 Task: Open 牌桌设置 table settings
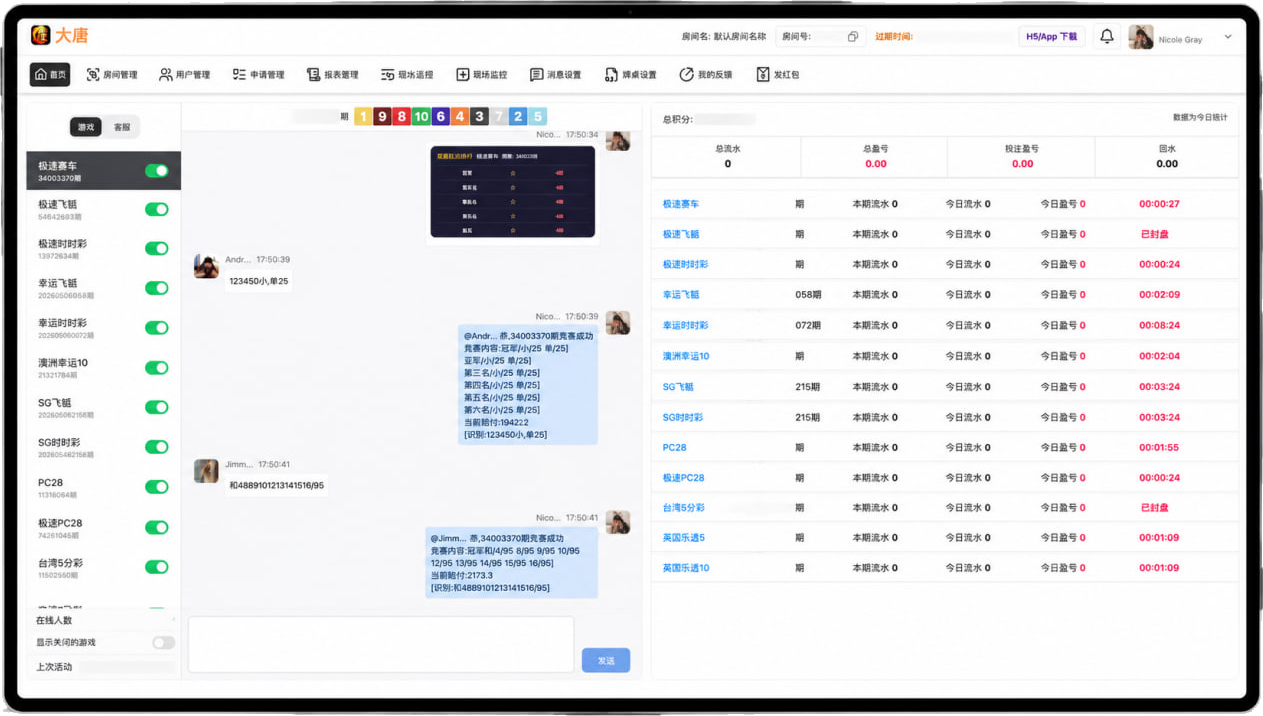tap(631, 75)
